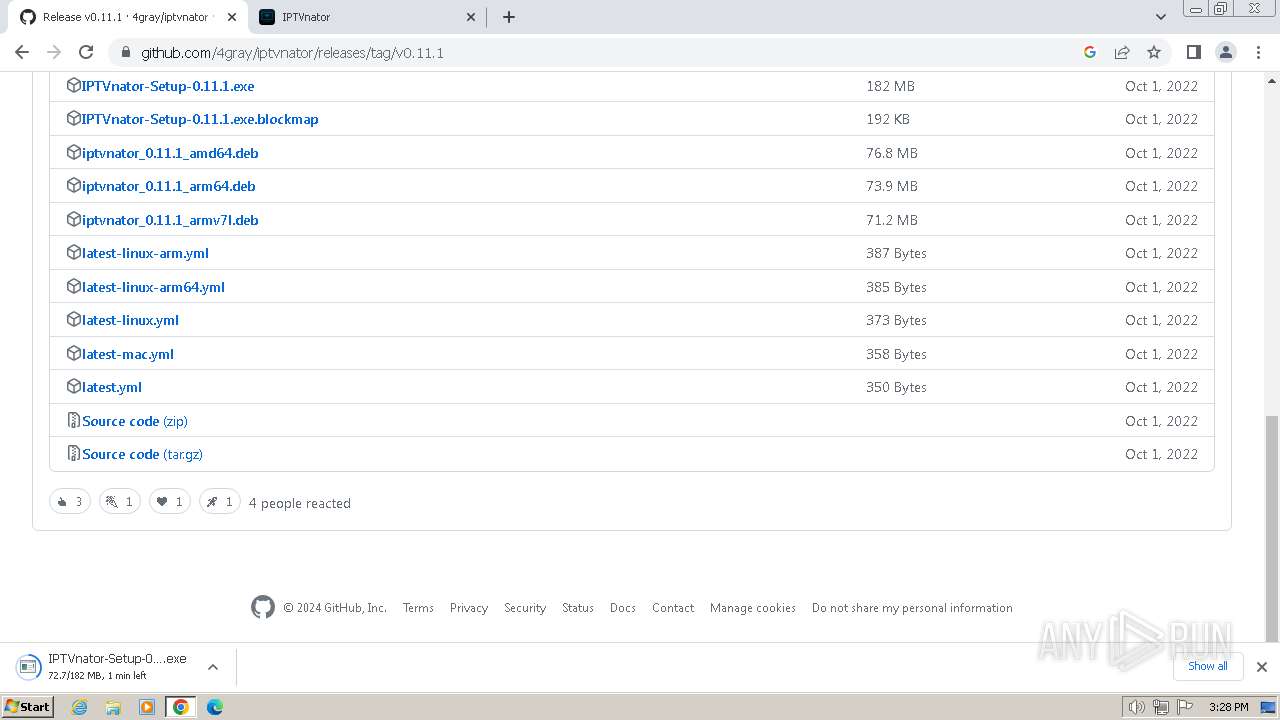Image resolution: width=1280 pixels, height=720 pixels.
Task: Open the Chrome profile avatar
Action: point(1225,52)
